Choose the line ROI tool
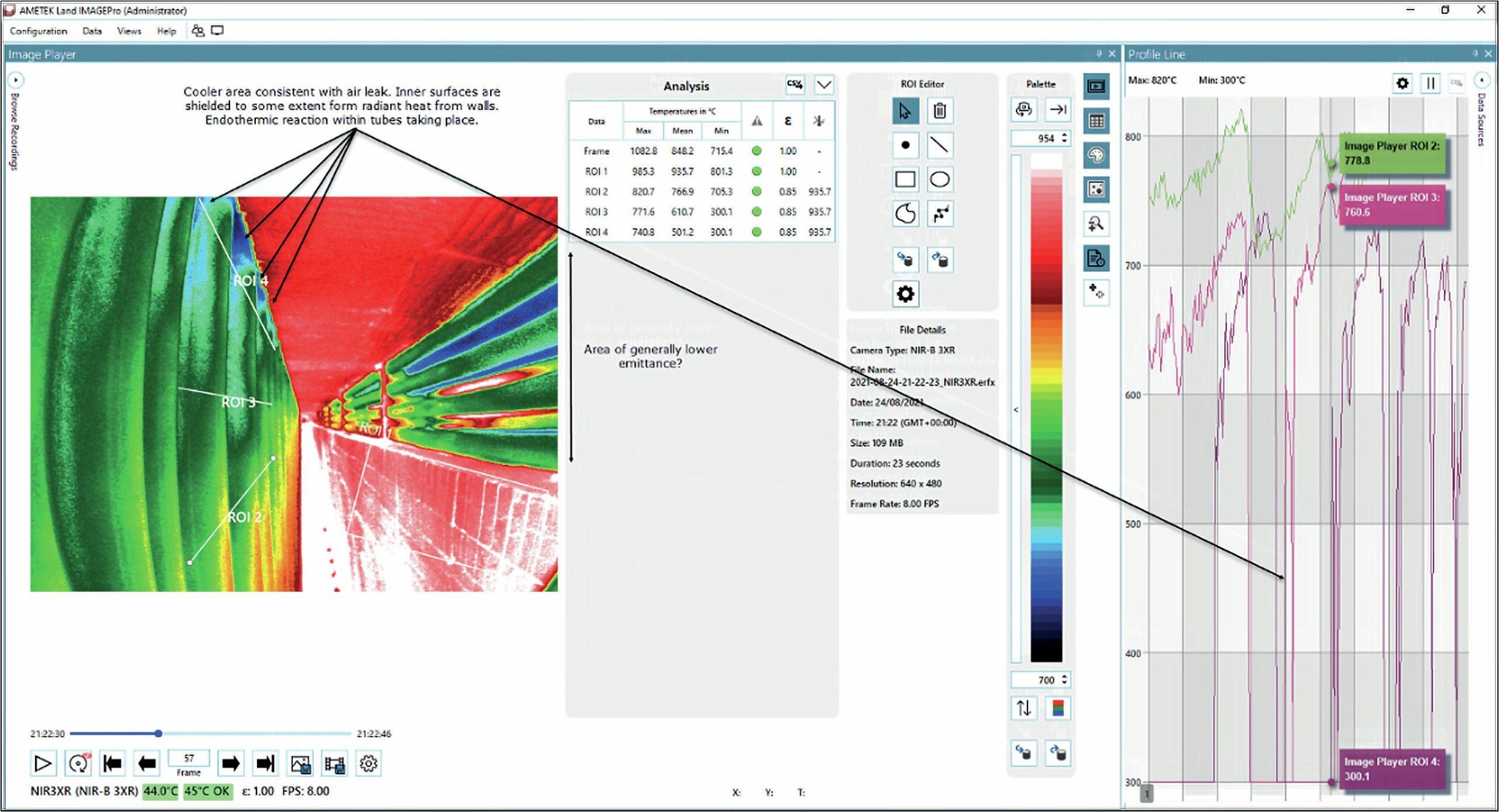Screen dimensions: 1499x812 click(x=940, y=145)
